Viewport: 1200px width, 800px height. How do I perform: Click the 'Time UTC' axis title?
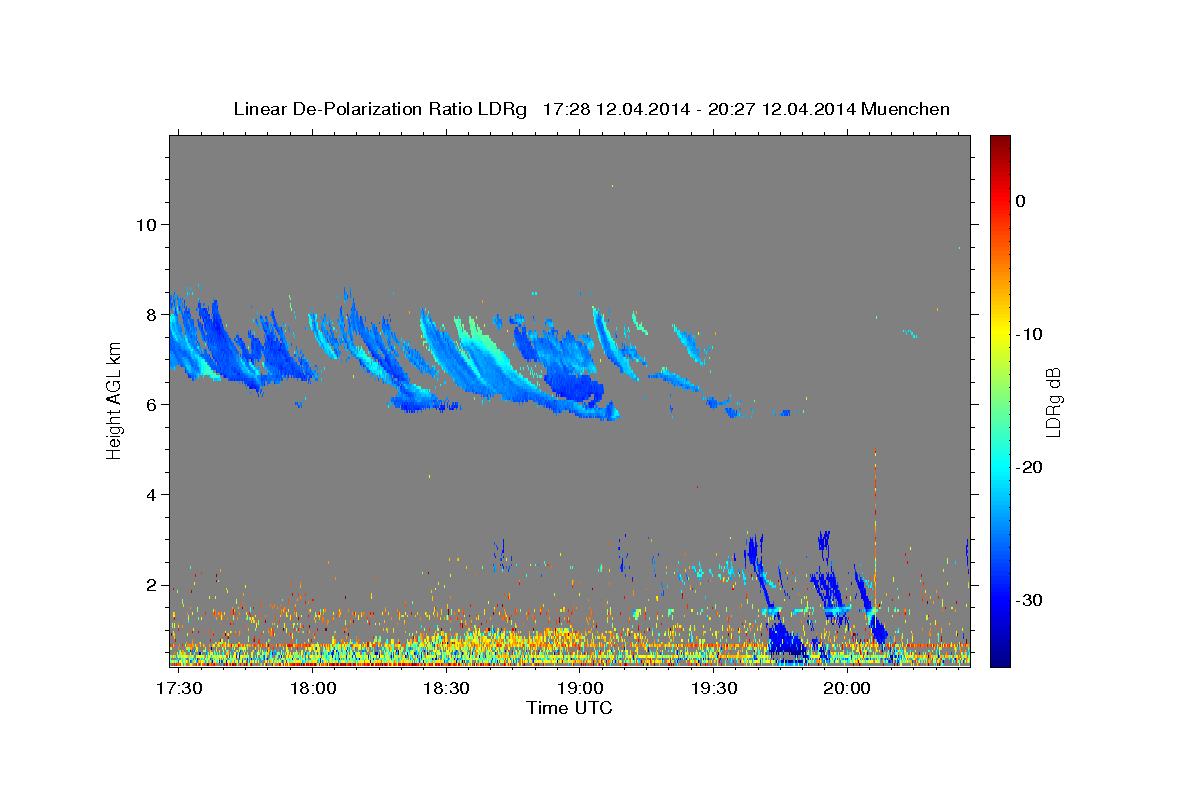tap(569, 708)
